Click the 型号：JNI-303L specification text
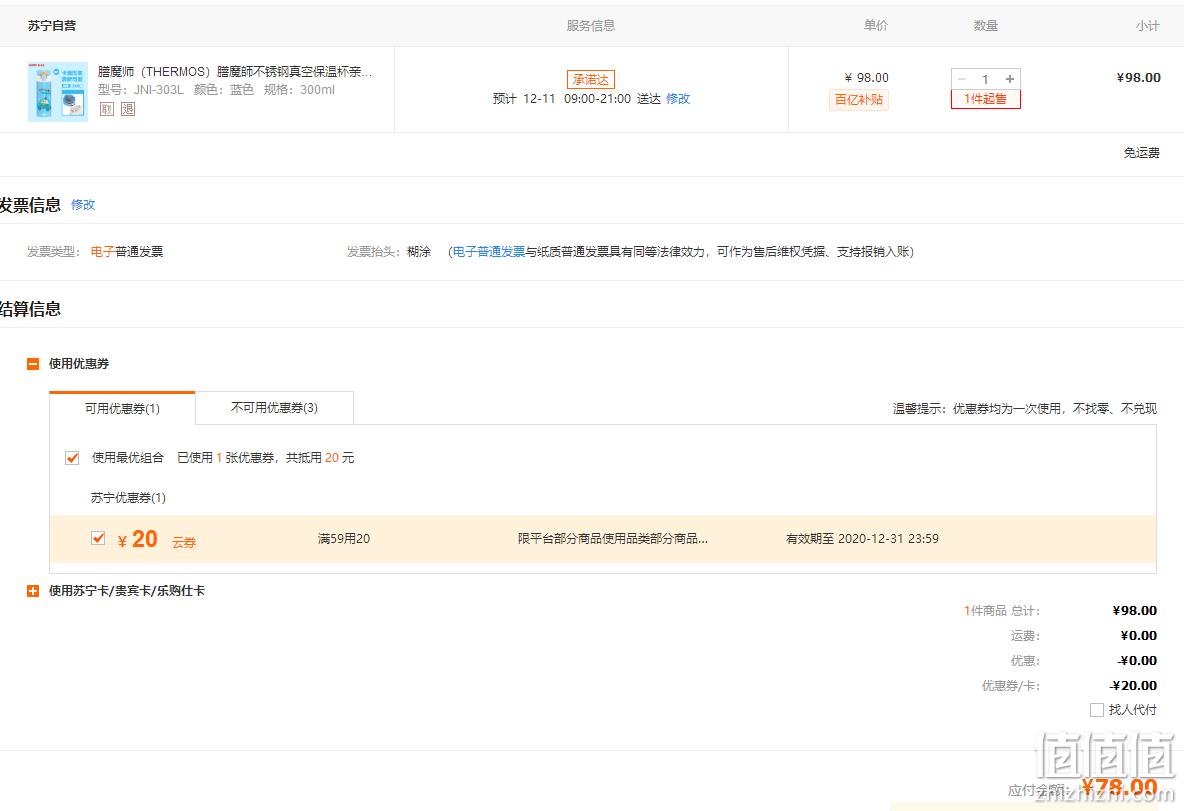Screen dimensions: 1184x811 [140, 90]
